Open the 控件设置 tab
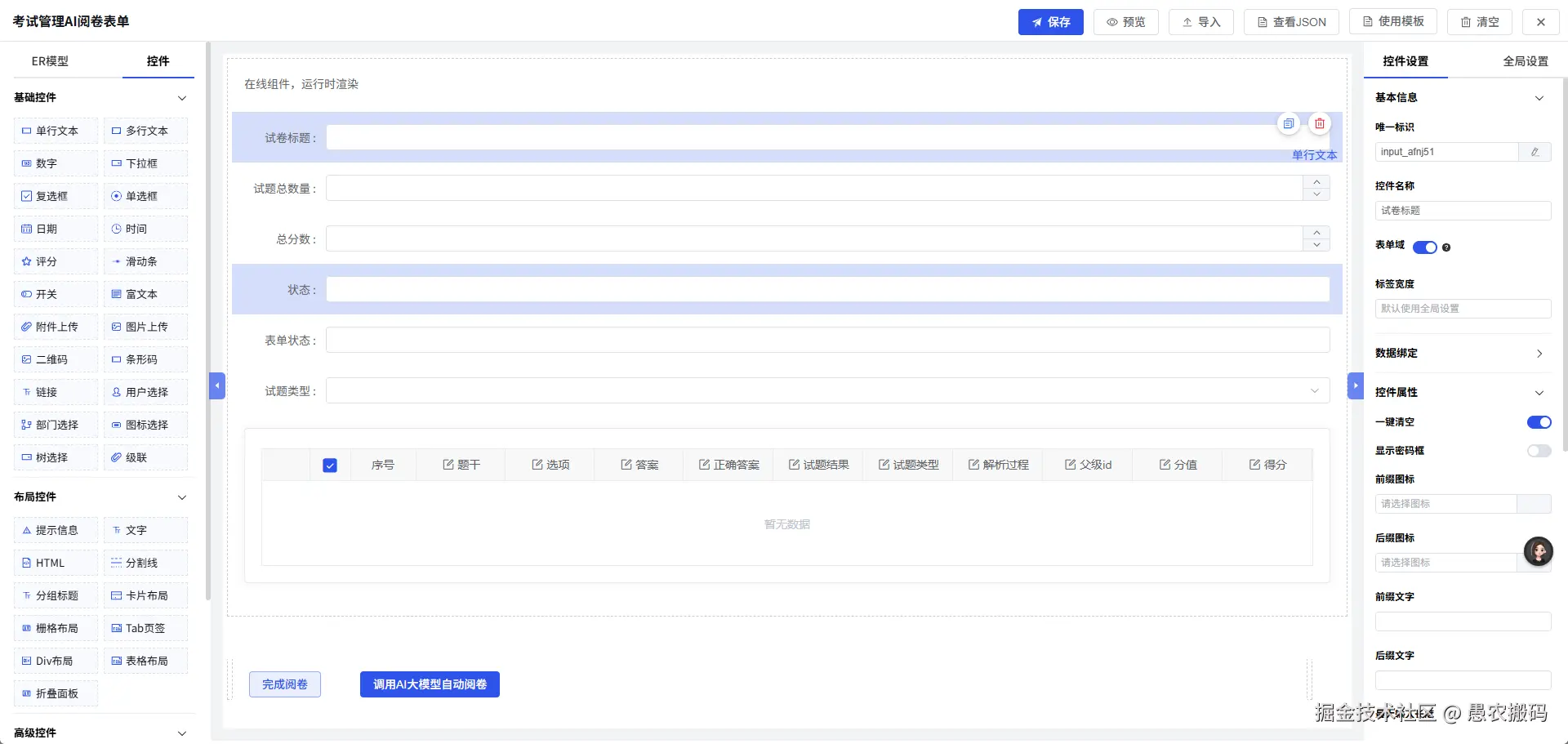This screenshot has width=1568, height=744. click(x=1405, y=61)
